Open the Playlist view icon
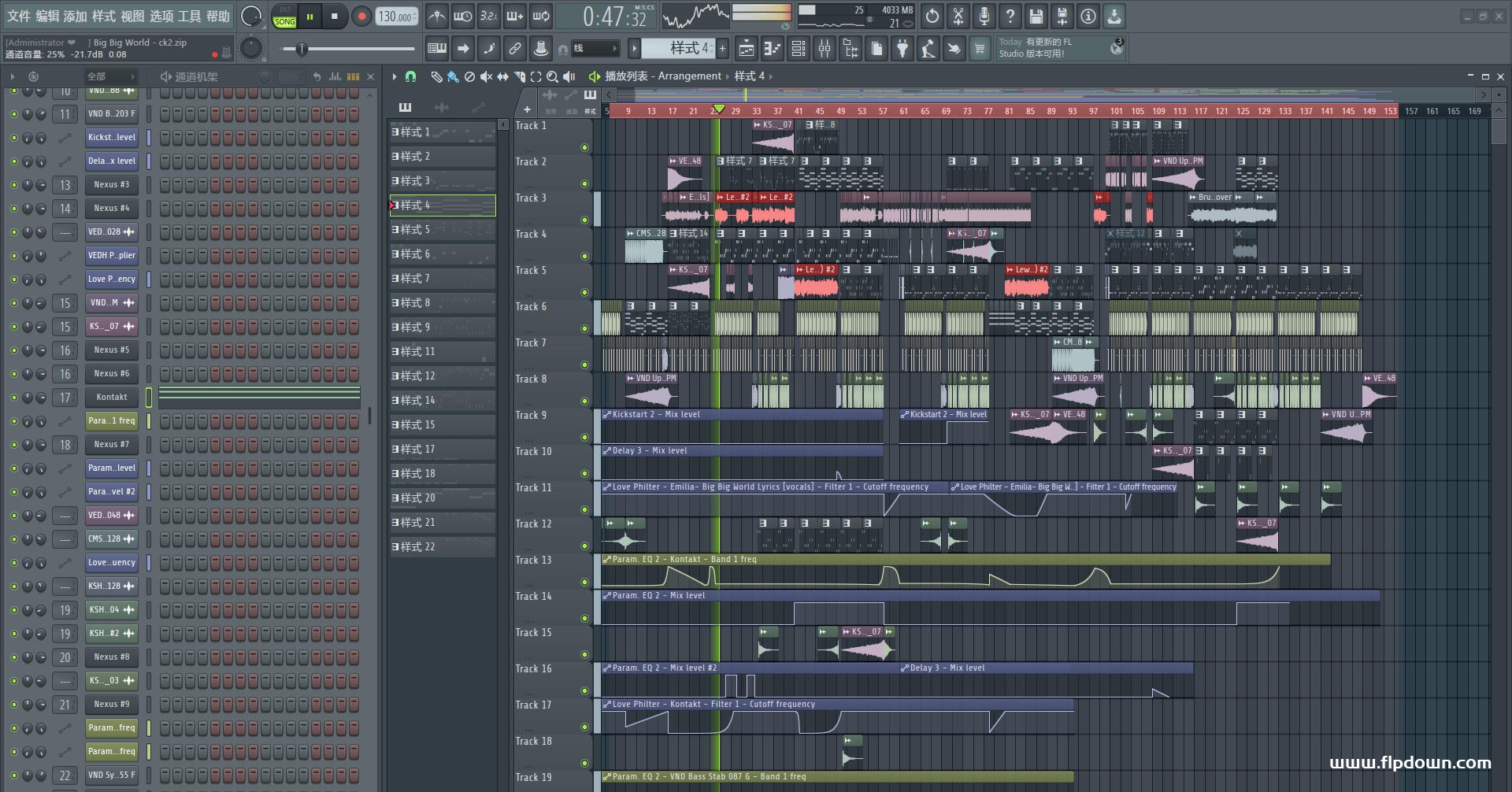The width and height of the screenshot is (1512, 792). click(746, 49)
